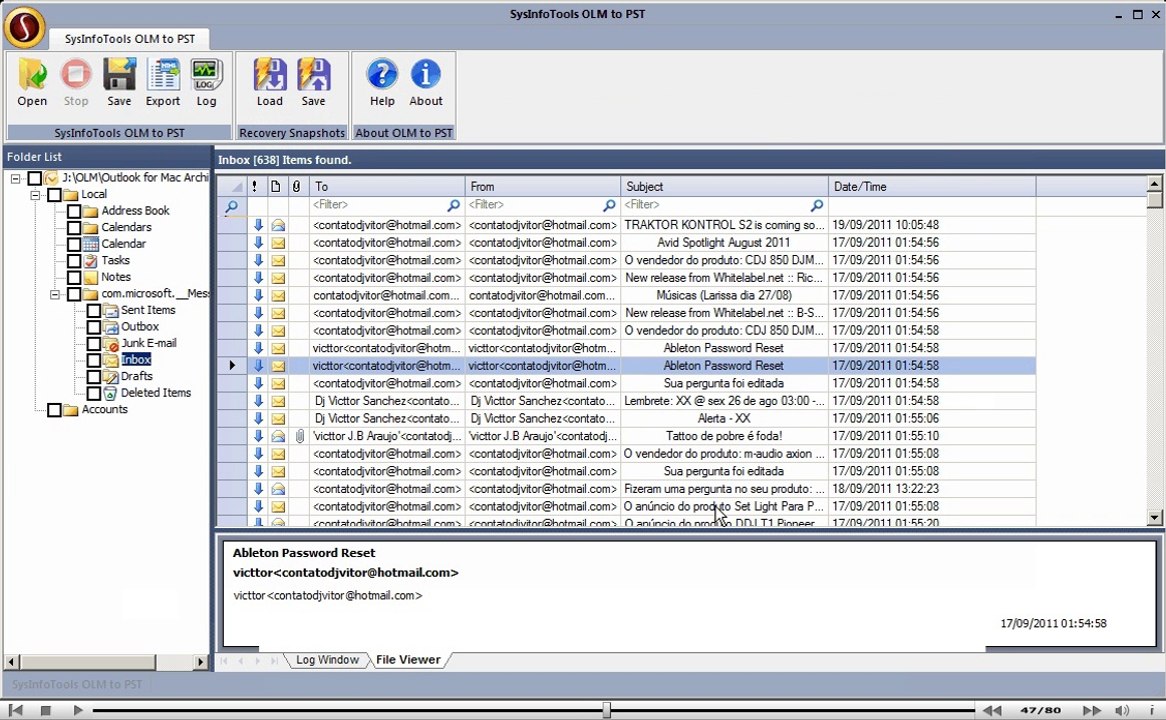Viewport: 1166px width, 720px height.
Task: Click the SysInfoTools application logo
Action: pyautogui.click(x=24, y=27)
